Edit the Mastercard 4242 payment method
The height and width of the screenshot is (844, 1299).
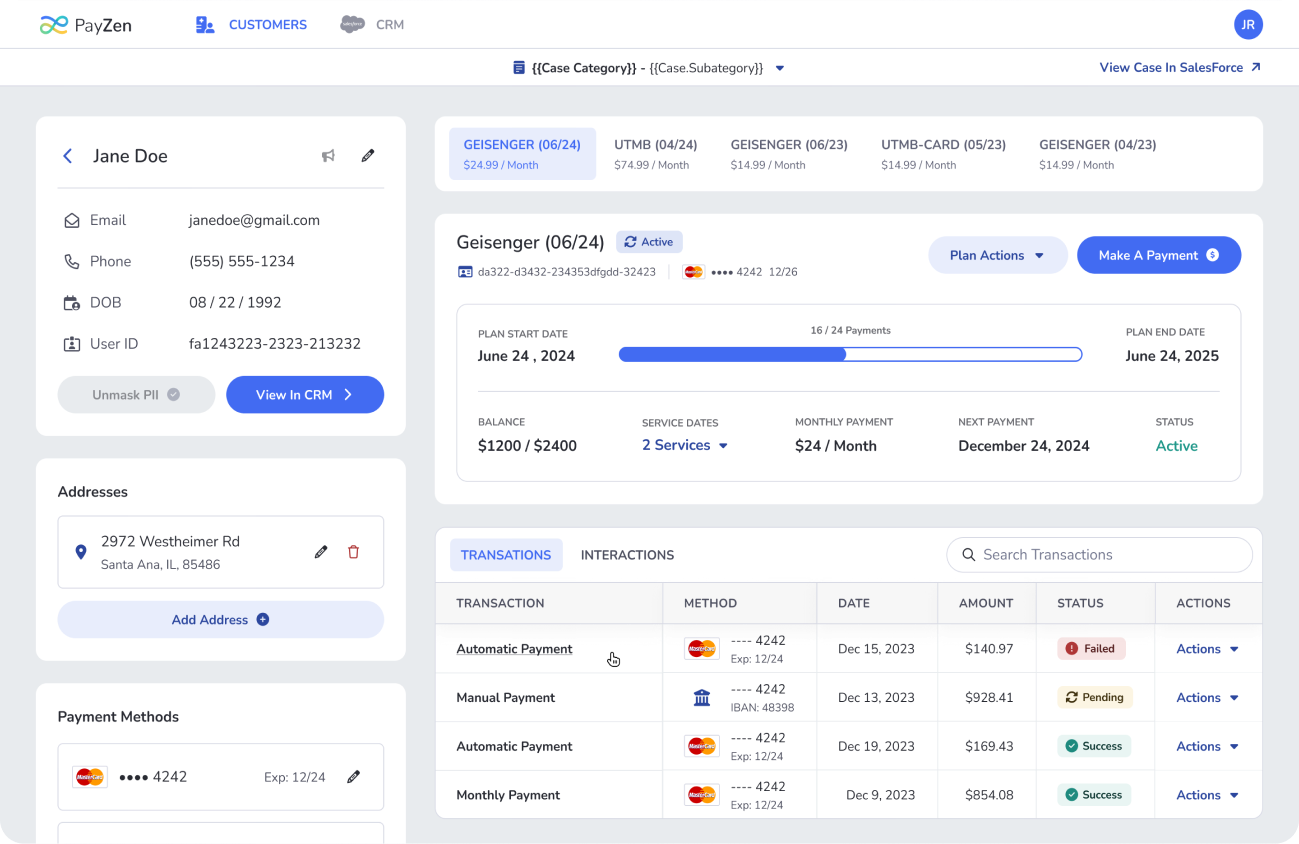coord(353,777)
